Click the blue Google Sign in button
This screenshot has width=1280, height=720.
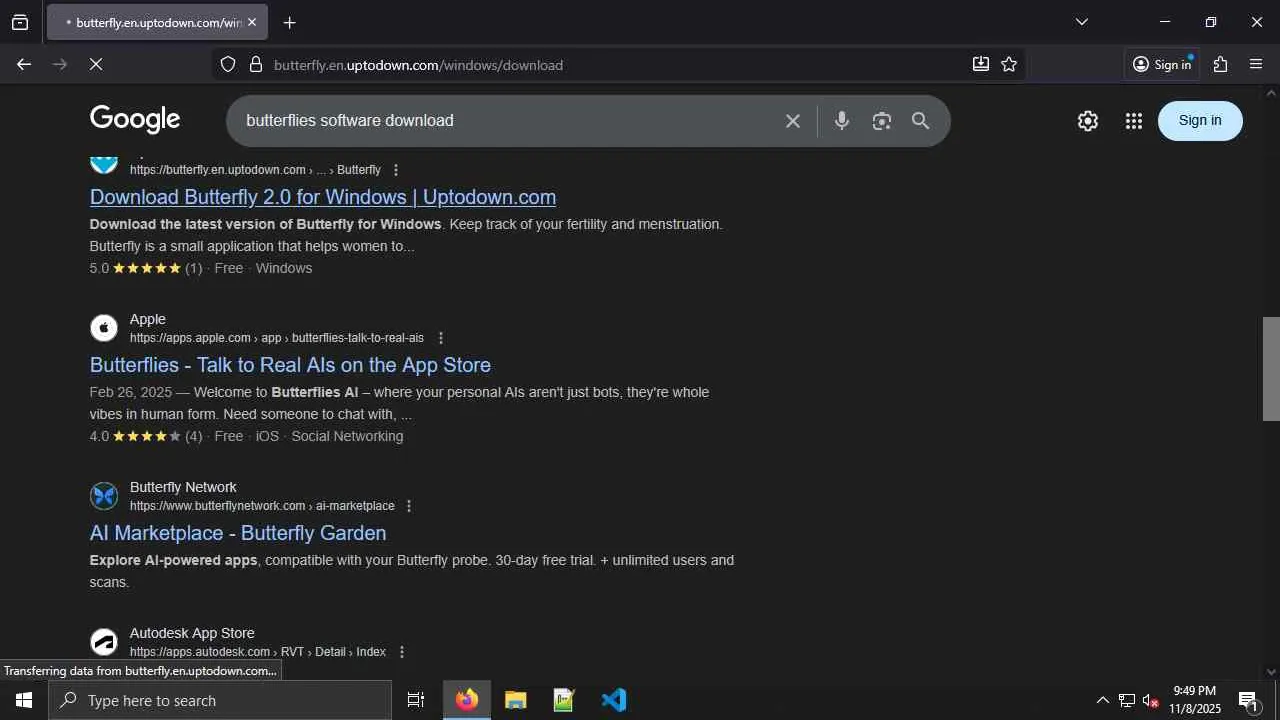1200,121
